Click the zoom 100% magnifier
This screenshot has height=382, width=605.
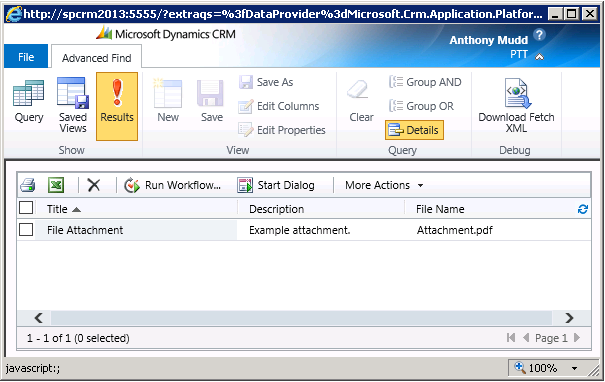[520, 367]
